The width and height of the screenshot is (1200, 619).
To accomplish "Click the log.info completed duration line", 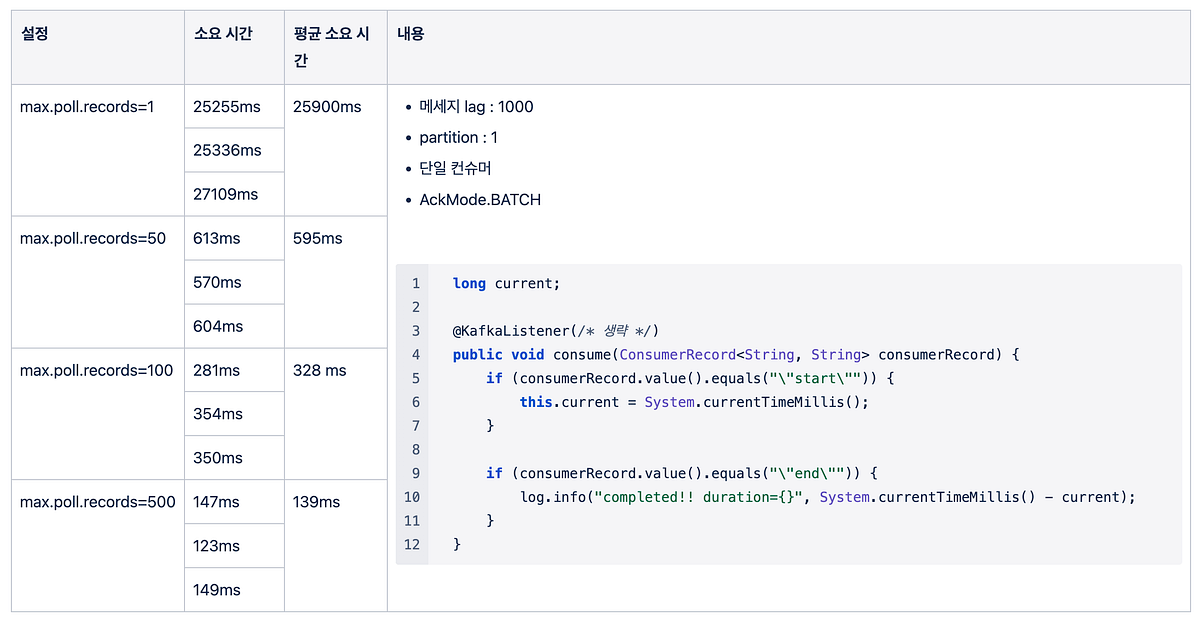I will (x=828, y=497).
